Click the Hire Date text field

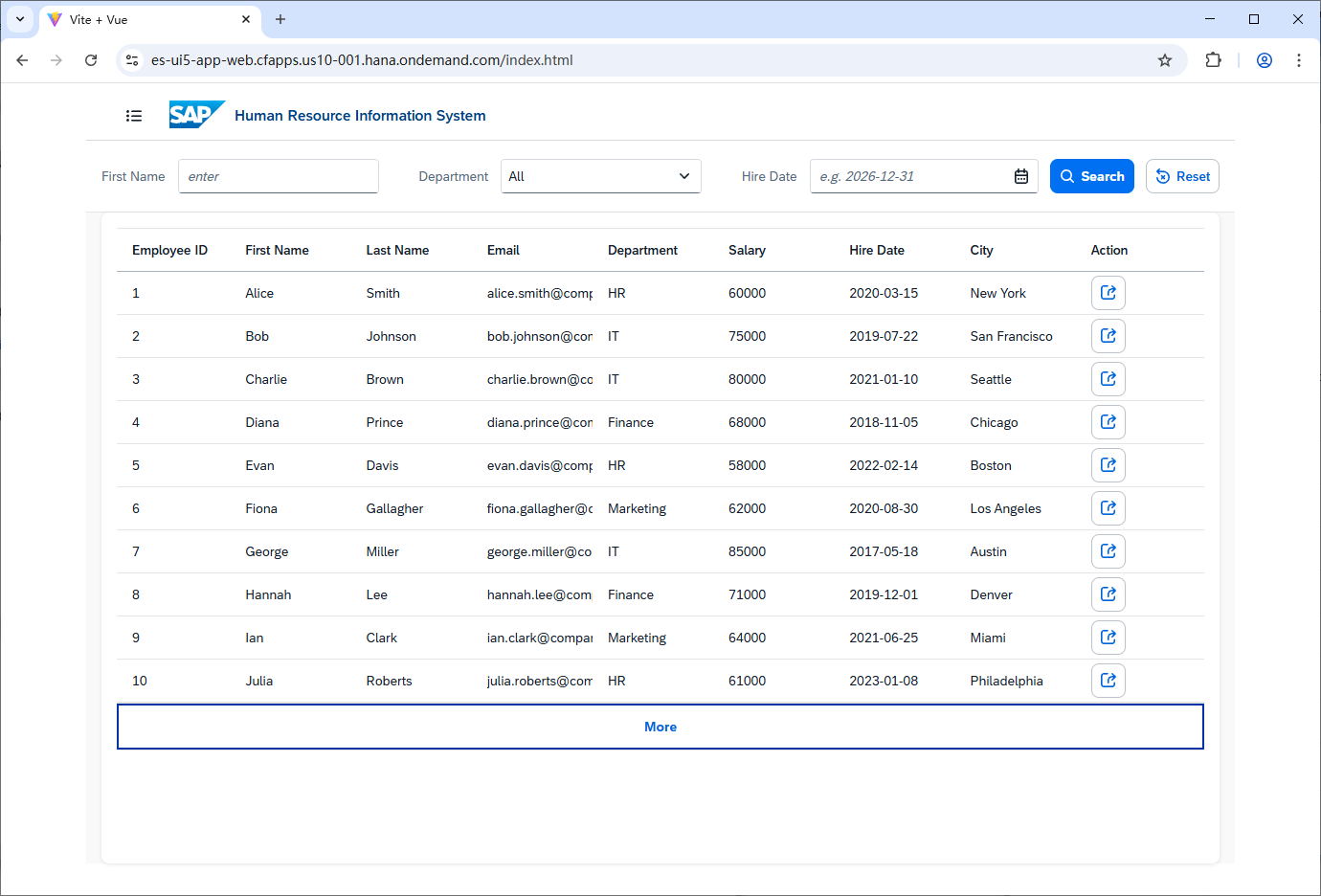[x=909, y=176]
